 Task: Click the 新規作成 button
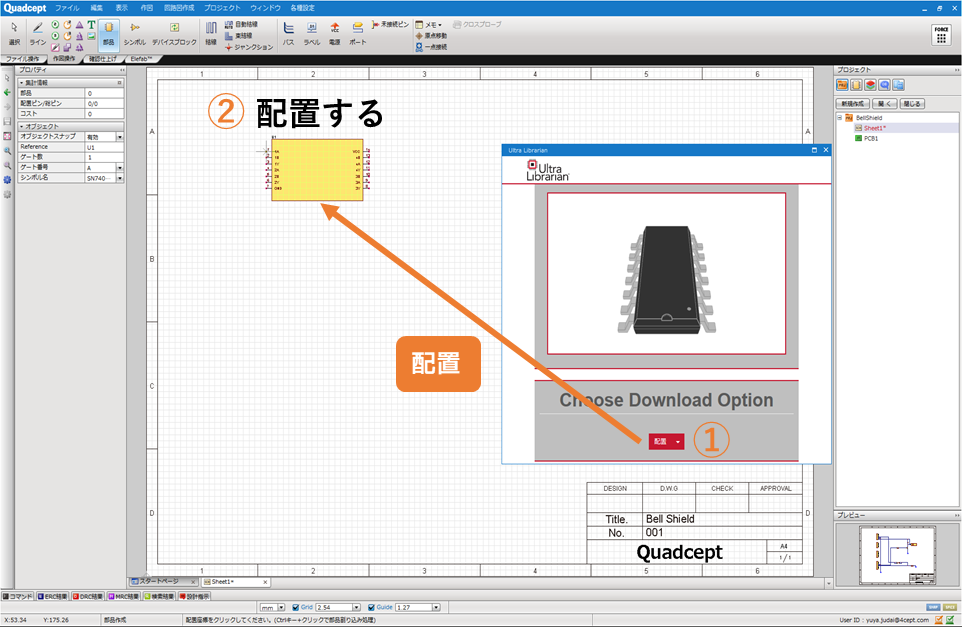(x=852, y=104)
